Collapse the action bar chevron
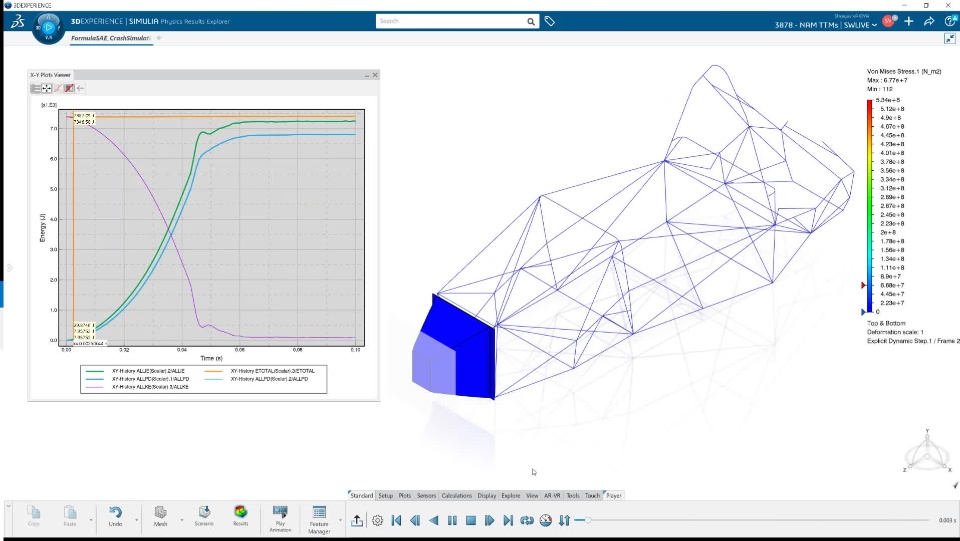960x541 pixels. [x=8, y=506]
